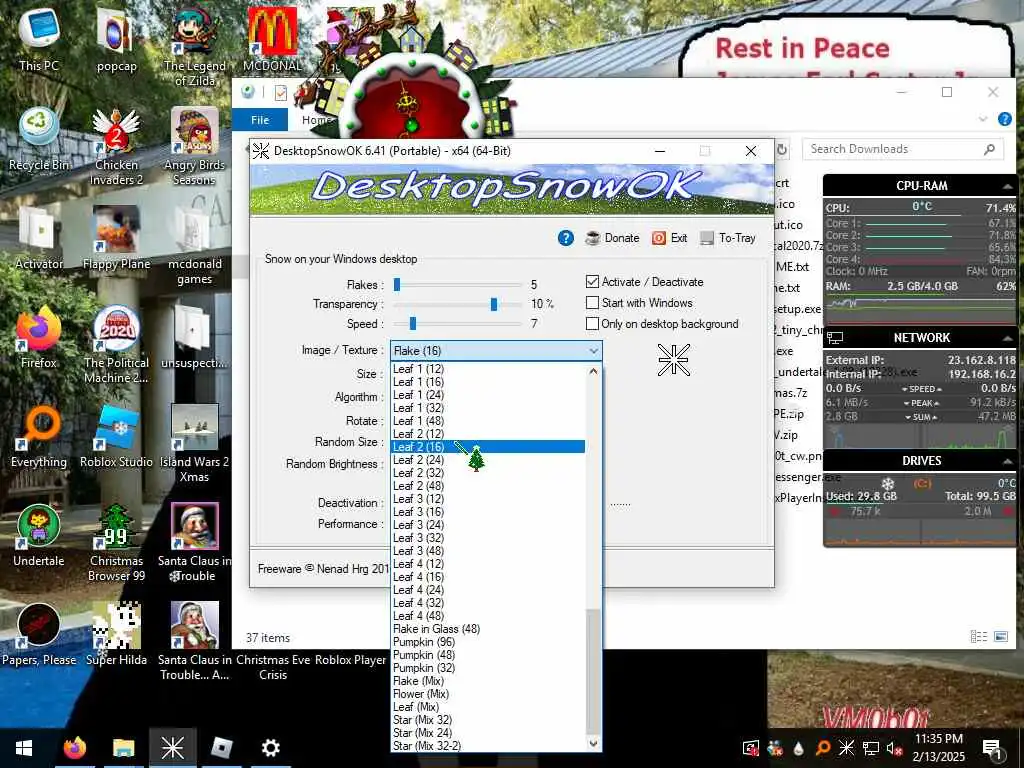Collapse the DRIVES gadget section

point(1007,461)
